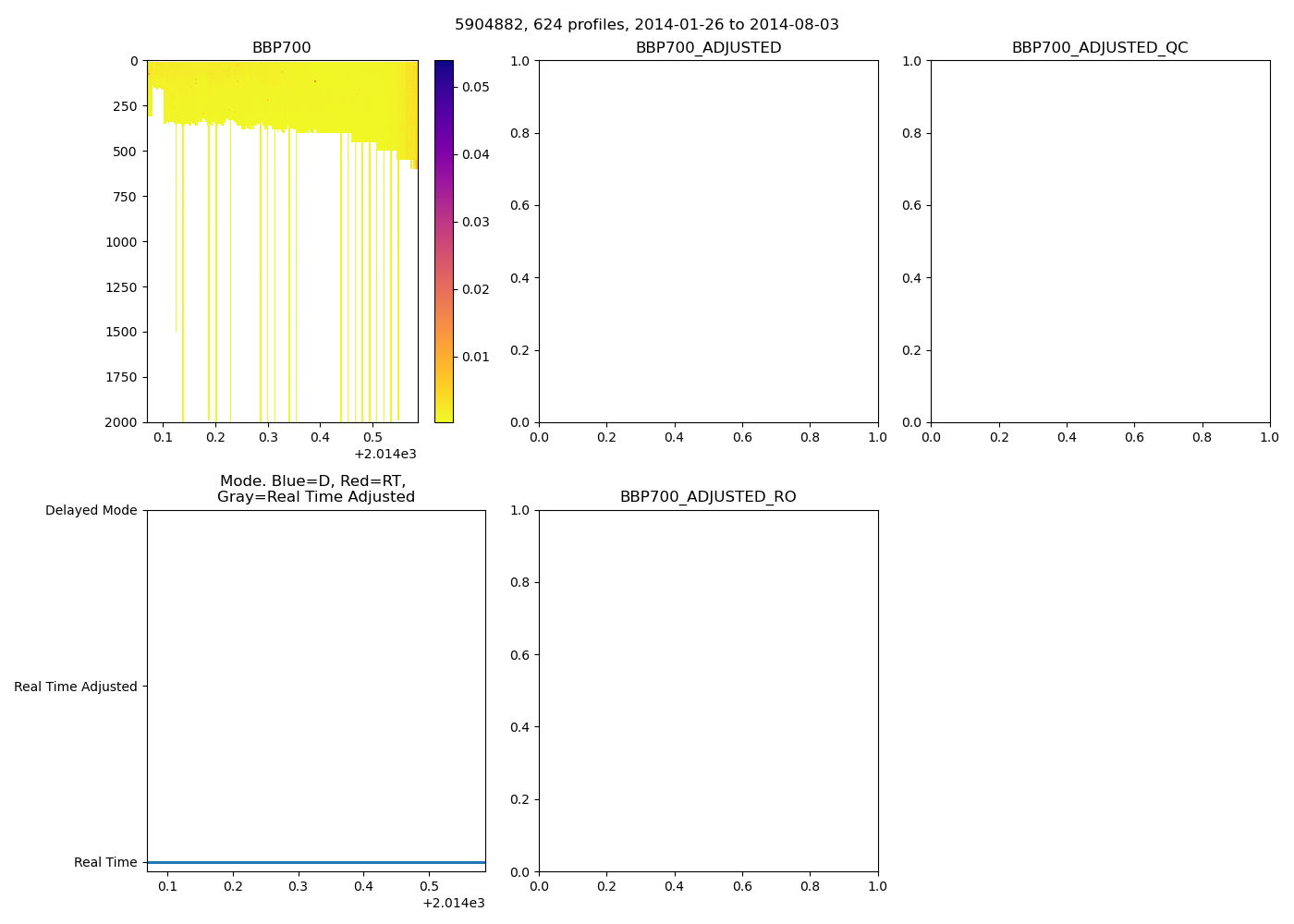Click the BBP700_ADJUSTED plot title
Screen dimensions: 1294x924
click(708, 48)
